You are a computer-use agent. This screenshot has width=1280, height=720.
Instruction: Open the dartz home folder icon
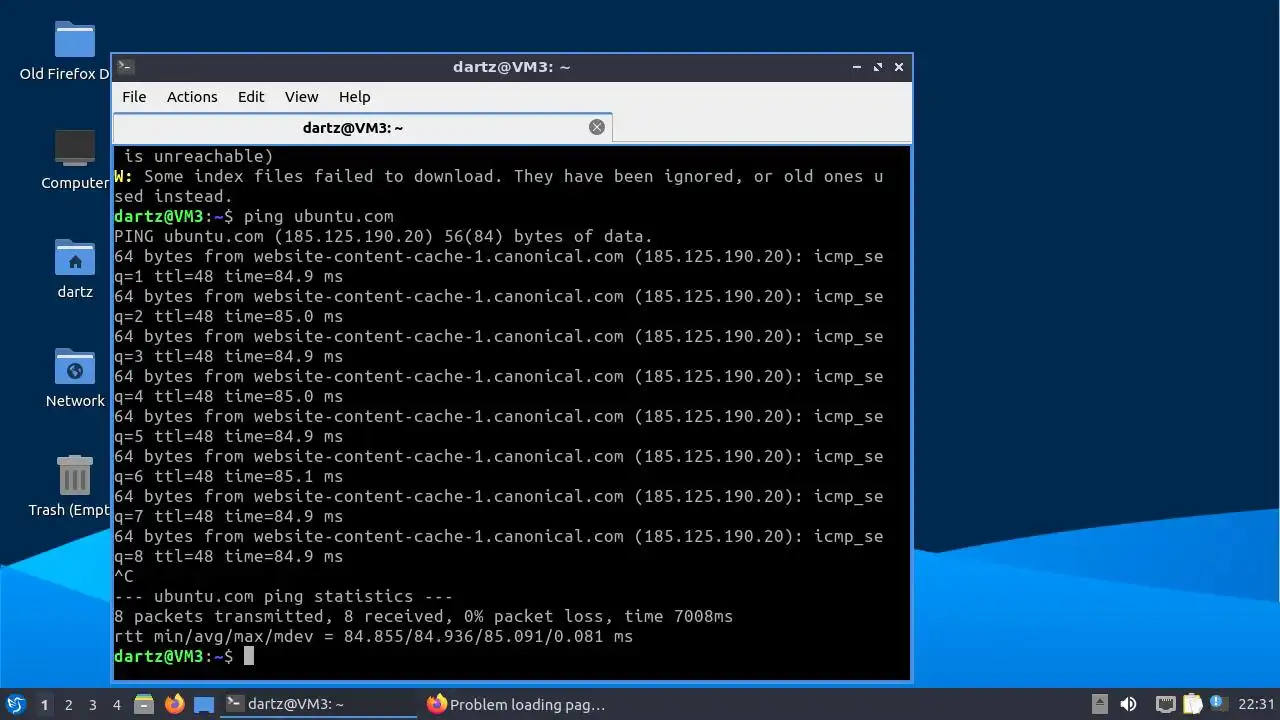[75, 269]
